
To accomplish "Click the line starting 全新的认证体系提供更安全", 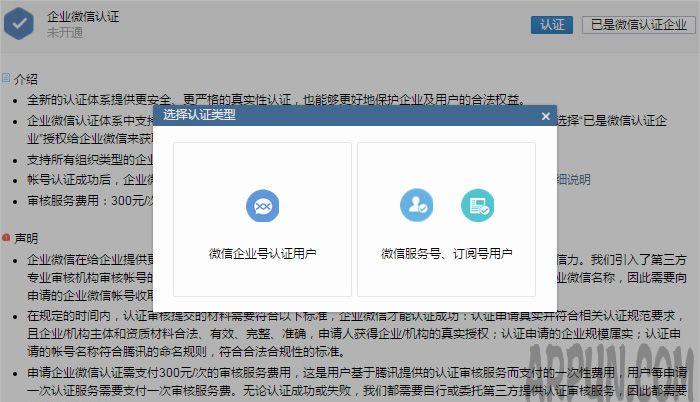I will pyautogui.click(x=276, y=99).
